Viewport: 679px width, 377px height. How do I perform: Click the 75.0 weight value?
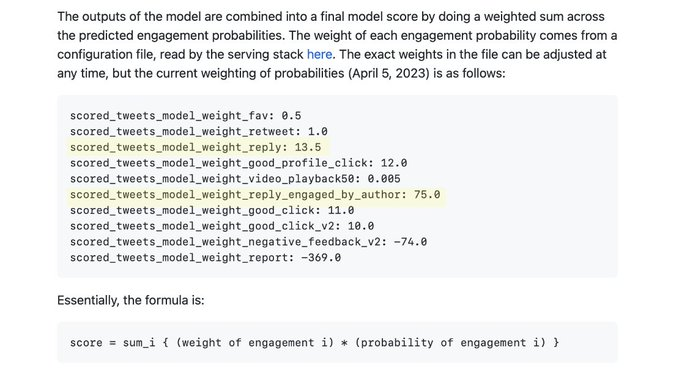point(427,194)
